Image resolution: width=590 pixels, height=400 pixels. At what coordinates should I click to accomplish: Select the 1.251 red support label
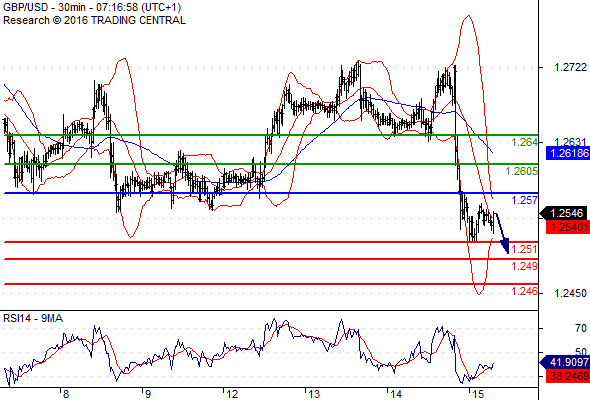click(524, 249)
